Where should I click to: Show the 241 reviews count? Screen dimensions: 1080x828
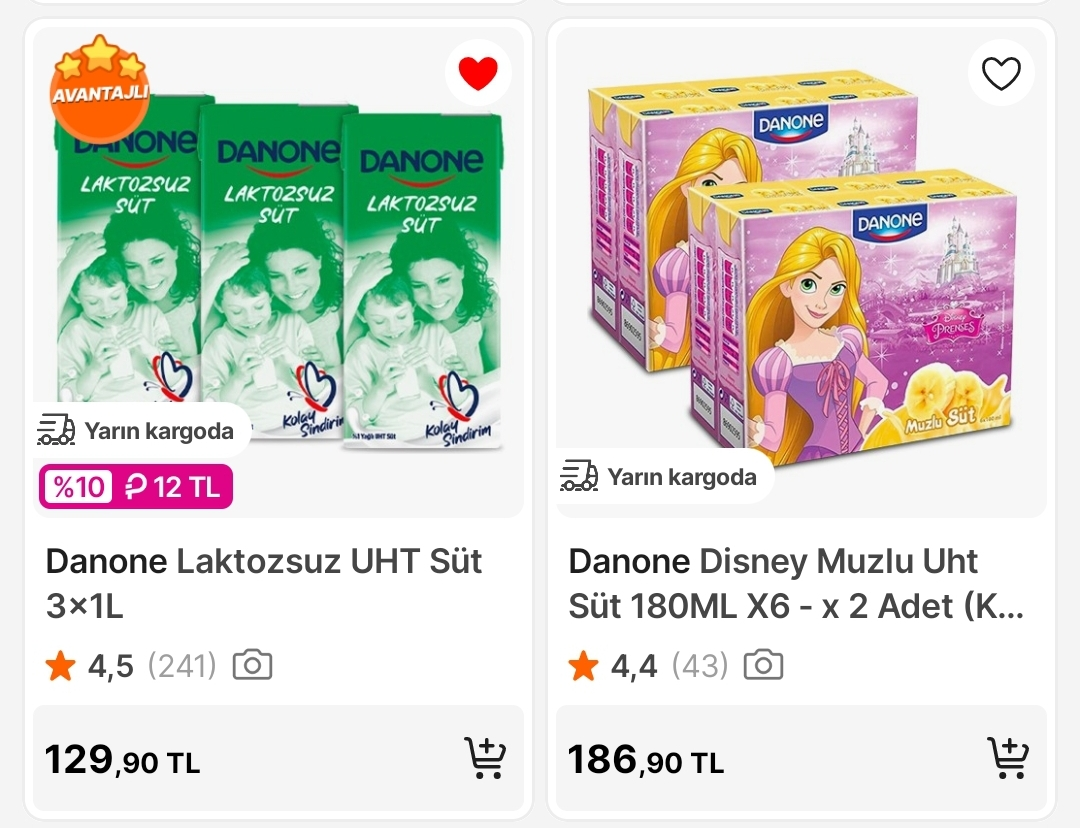pos(182,666)
